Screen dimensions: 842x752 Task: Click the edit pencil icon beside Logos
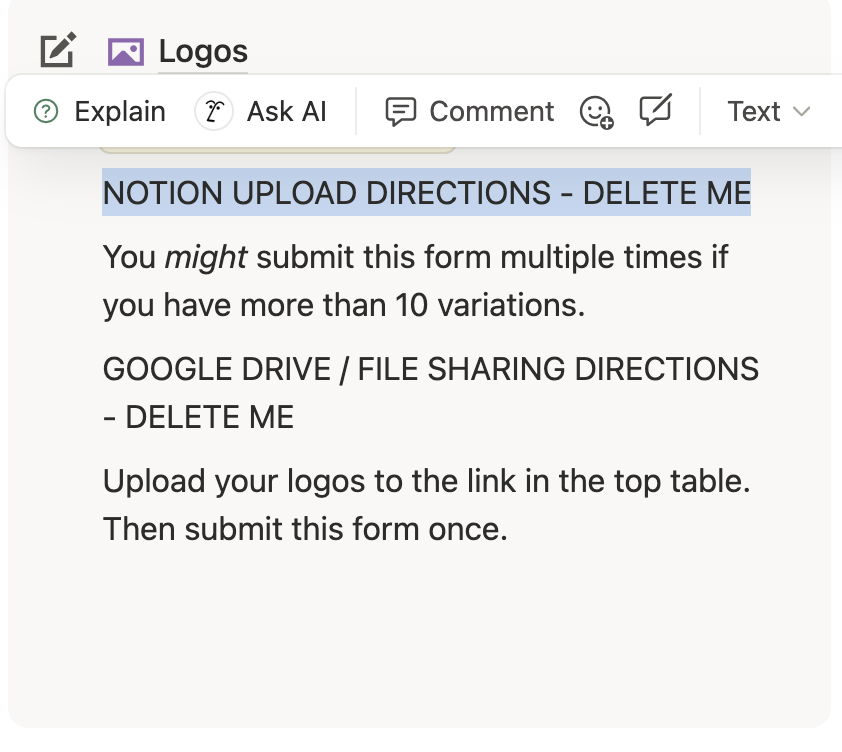pos(57,50)
